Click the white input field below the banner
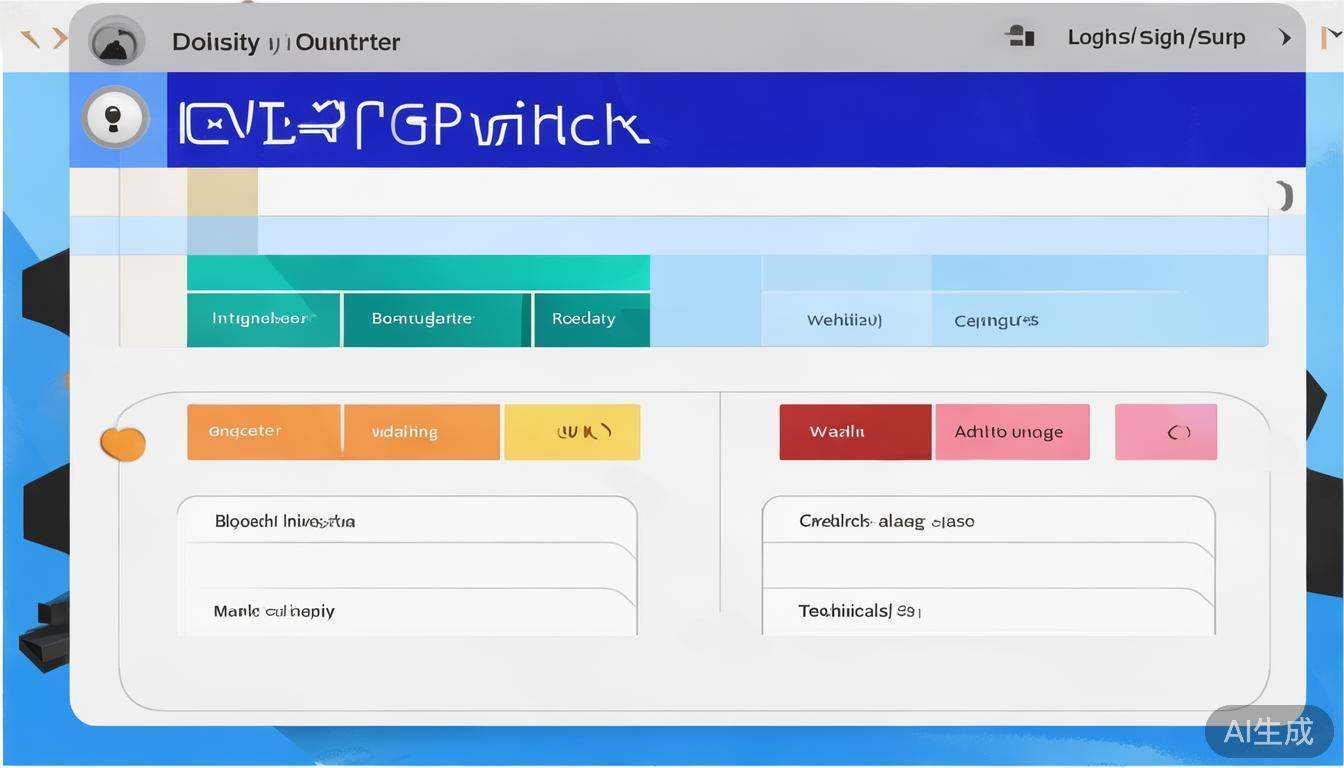The width and height of the screenshot is (1344, 768). point(760,192)
